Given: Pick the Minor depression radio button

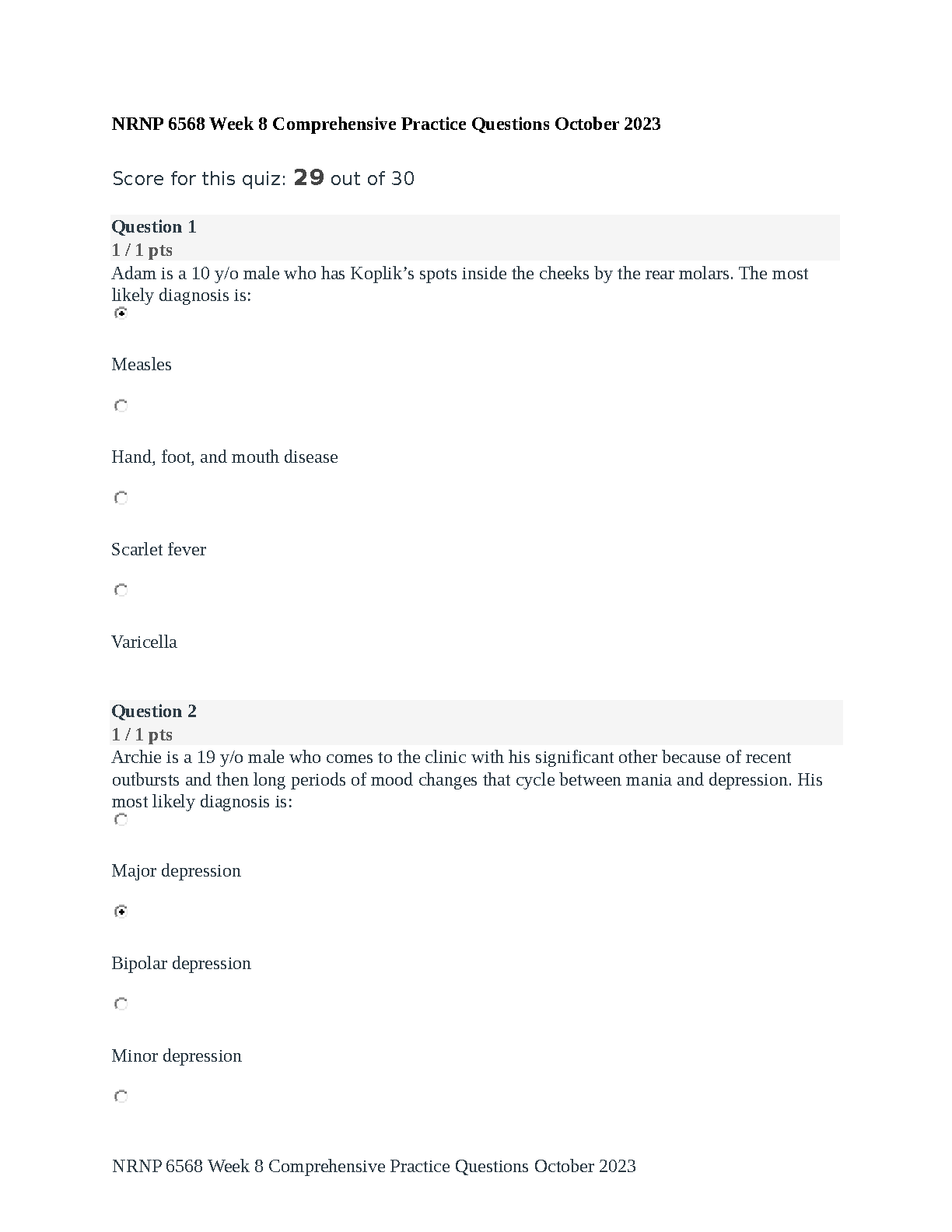Looking at the screenshot, I should point(121,1004).
